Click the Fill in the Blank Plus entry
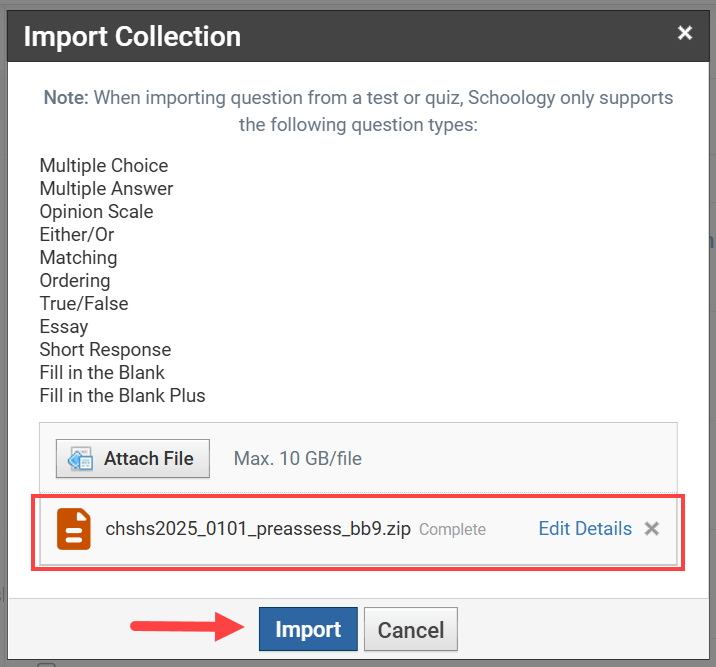Image resolution: width=716 pixels, height=667 pixels. (x=122, y=396)
